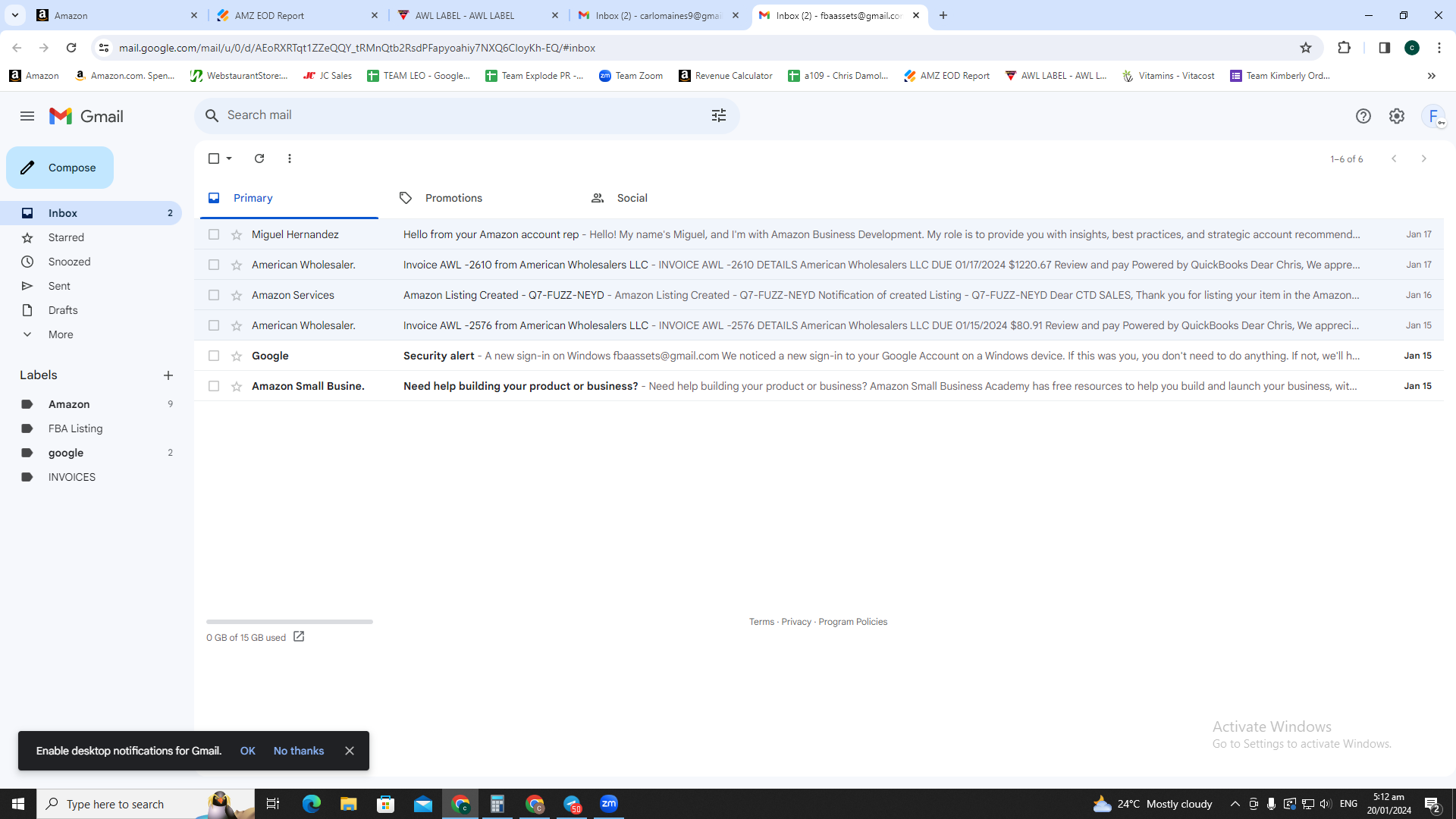
Task: Open Chrome extensions puzzle icon
Action: point(1344,48)
